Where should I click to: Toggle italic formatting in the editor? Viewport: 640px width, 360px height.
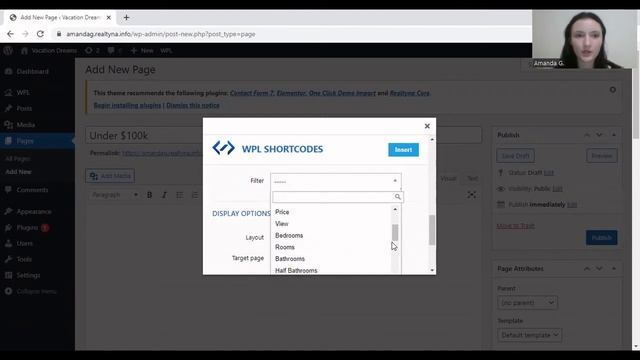(164, 195)
